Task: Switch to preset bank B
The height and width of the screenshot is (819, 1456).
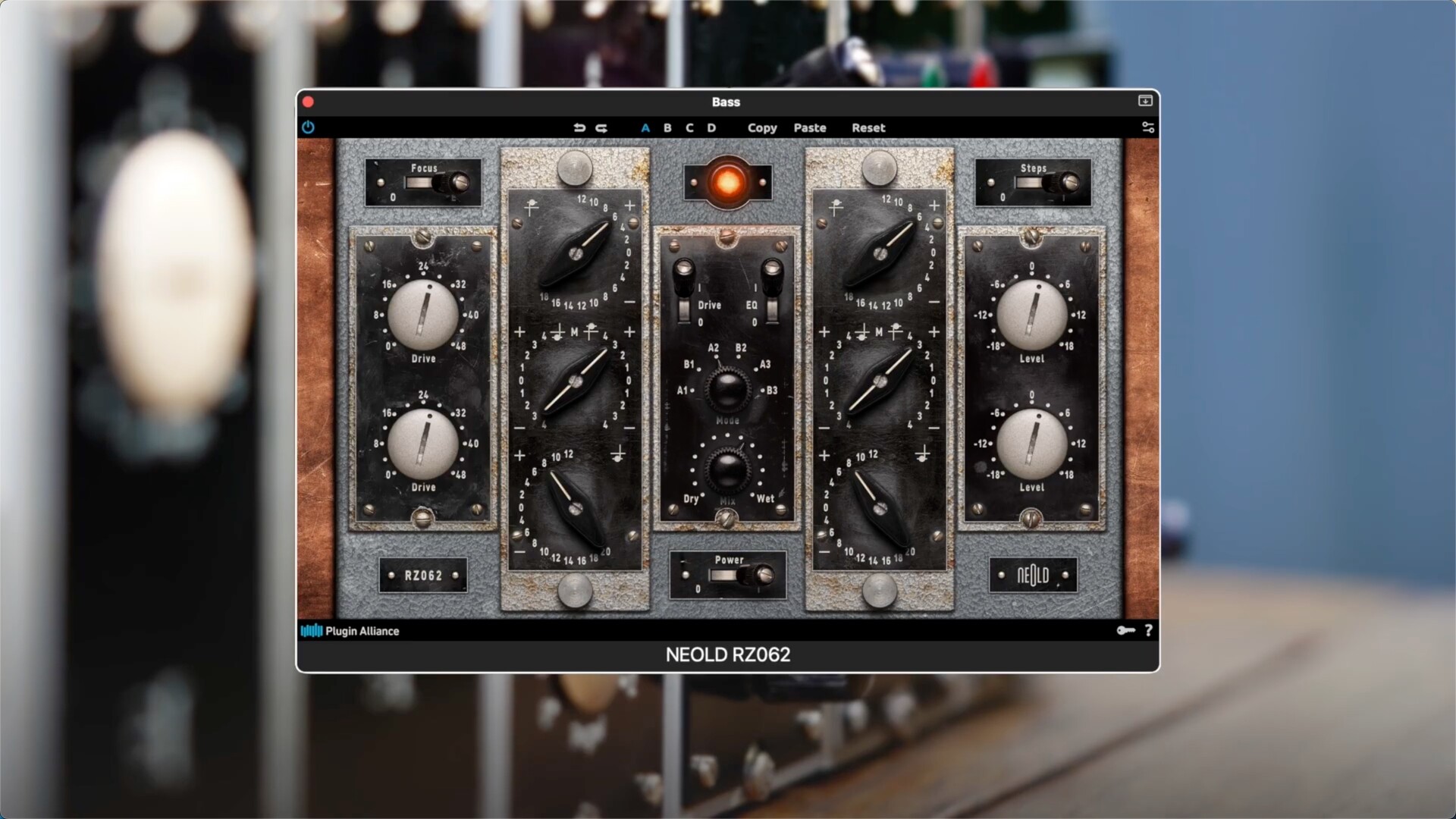Action: (667, 127)
